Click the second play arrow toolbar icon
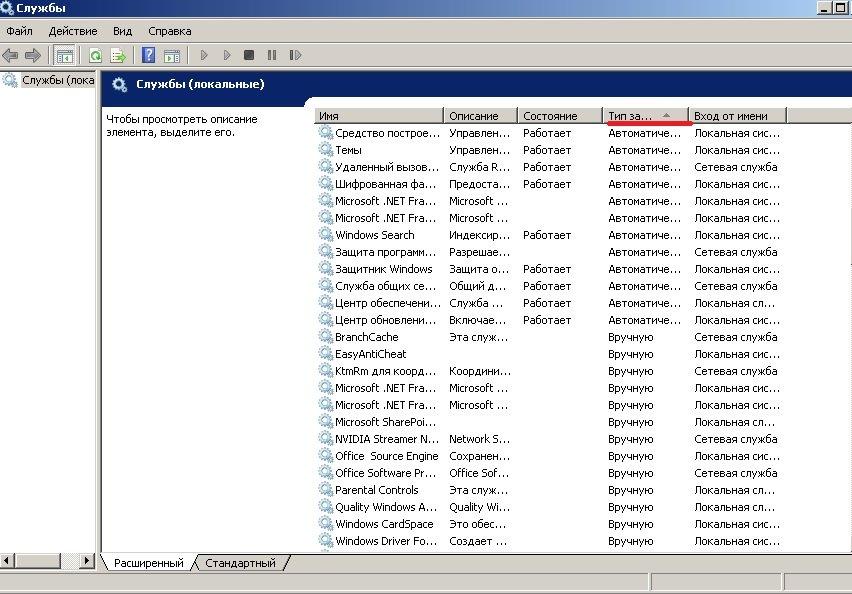The width and height of the screenshot is (852, 594). pos(227,55)
